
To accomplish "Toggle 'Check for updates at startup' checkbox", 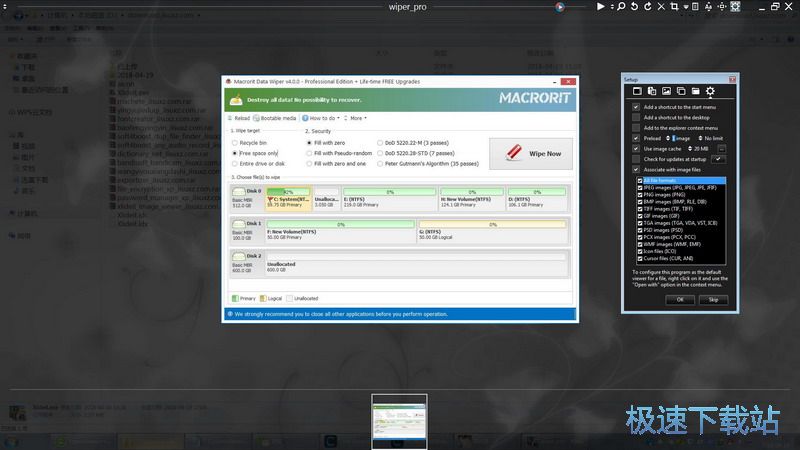I will 636,159.
